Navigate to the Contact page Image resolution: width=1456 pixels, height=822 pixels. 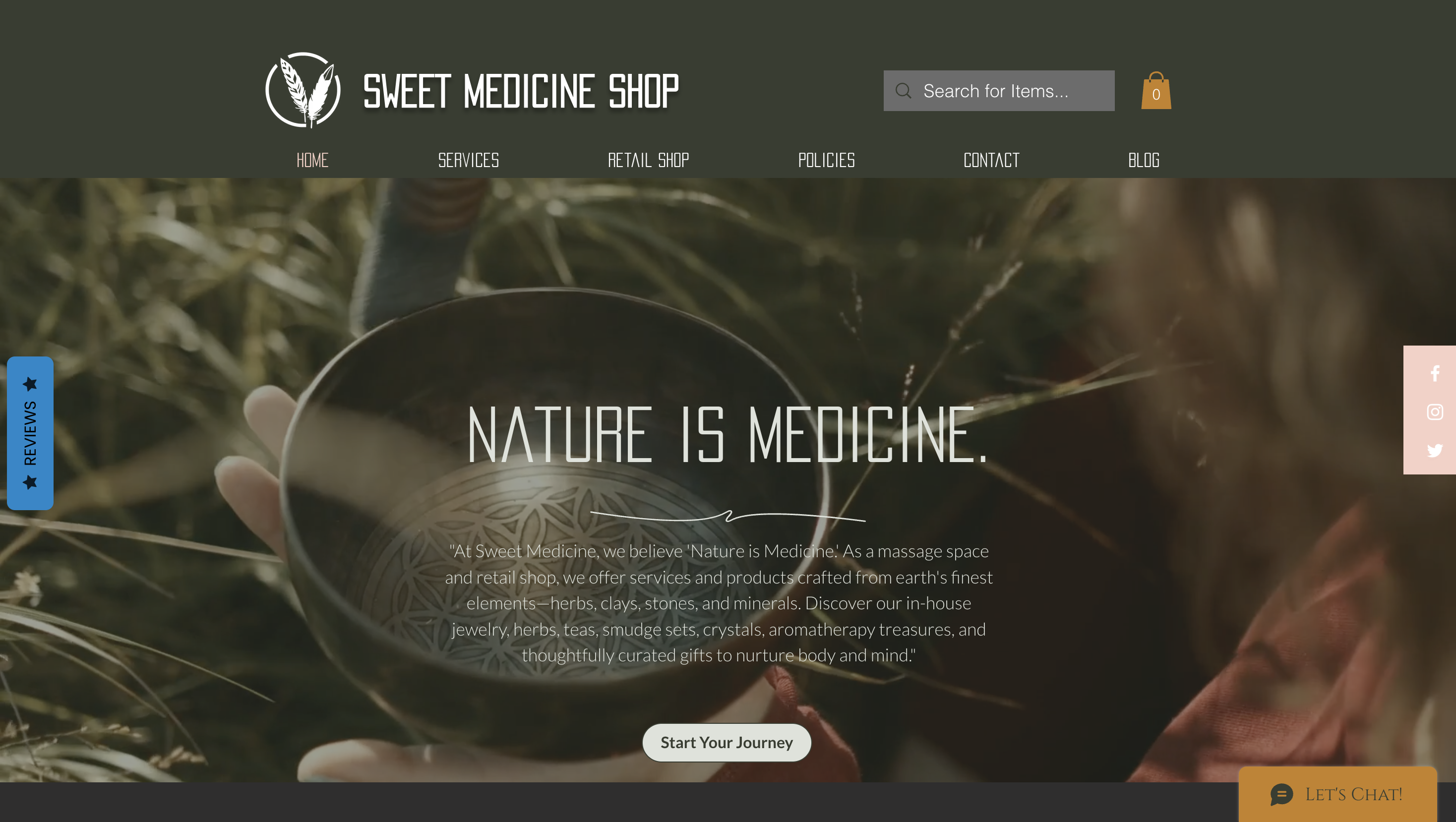tap(991, 161)
